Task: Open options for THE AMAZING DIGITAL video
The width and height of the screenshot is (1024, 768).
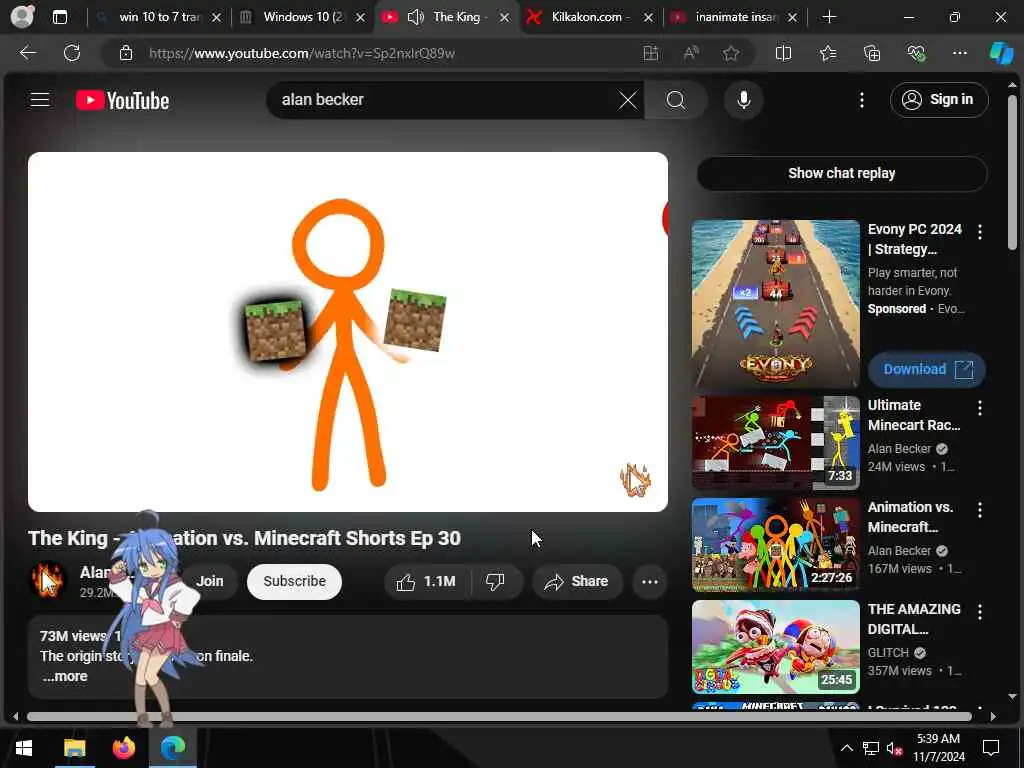Action: click(x=980, y=611)
